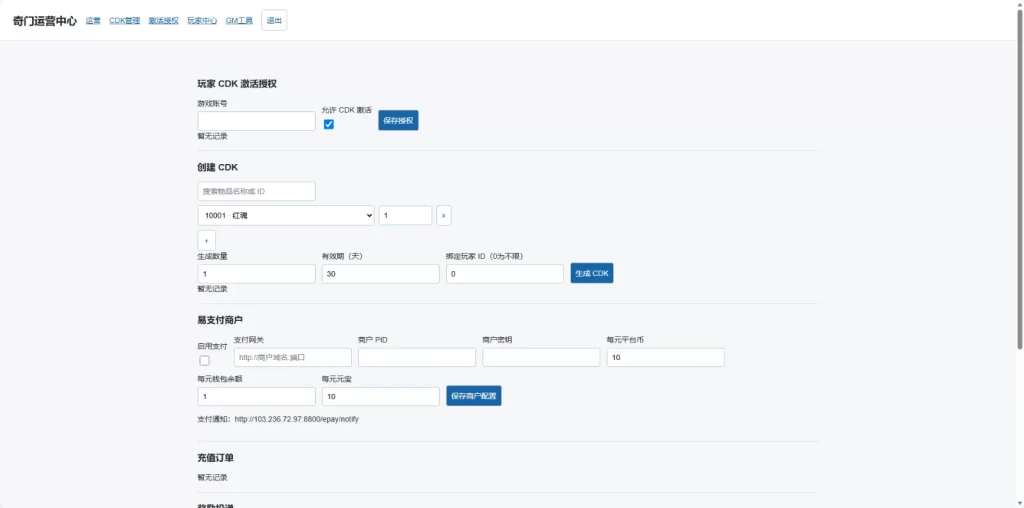Click the payment notify URL text
The height and width of the screenshot is (508, 1024).
(296, 419)
